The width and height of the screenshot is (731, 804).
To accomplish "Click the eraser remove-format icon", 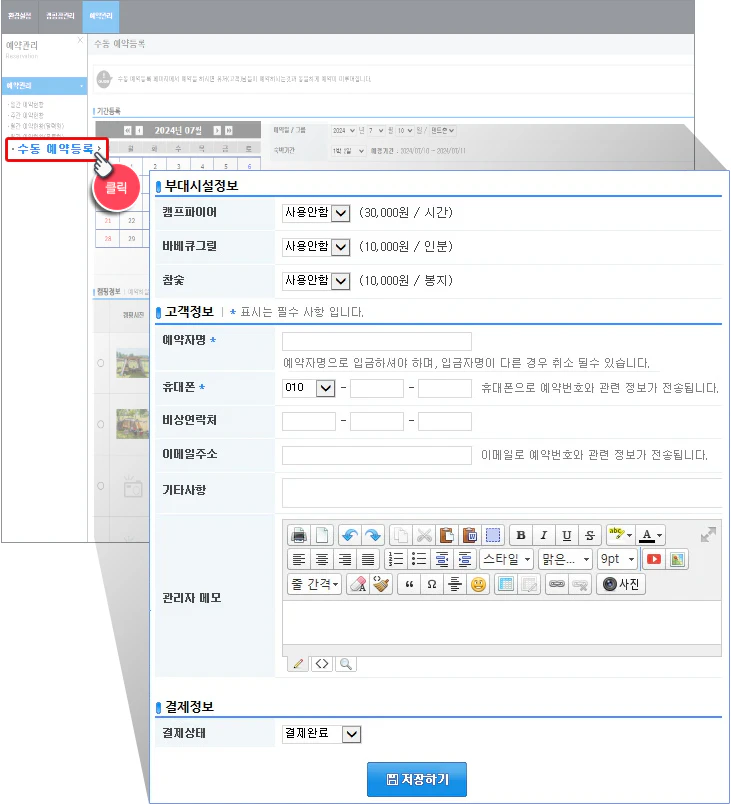I will click(358, 584).
